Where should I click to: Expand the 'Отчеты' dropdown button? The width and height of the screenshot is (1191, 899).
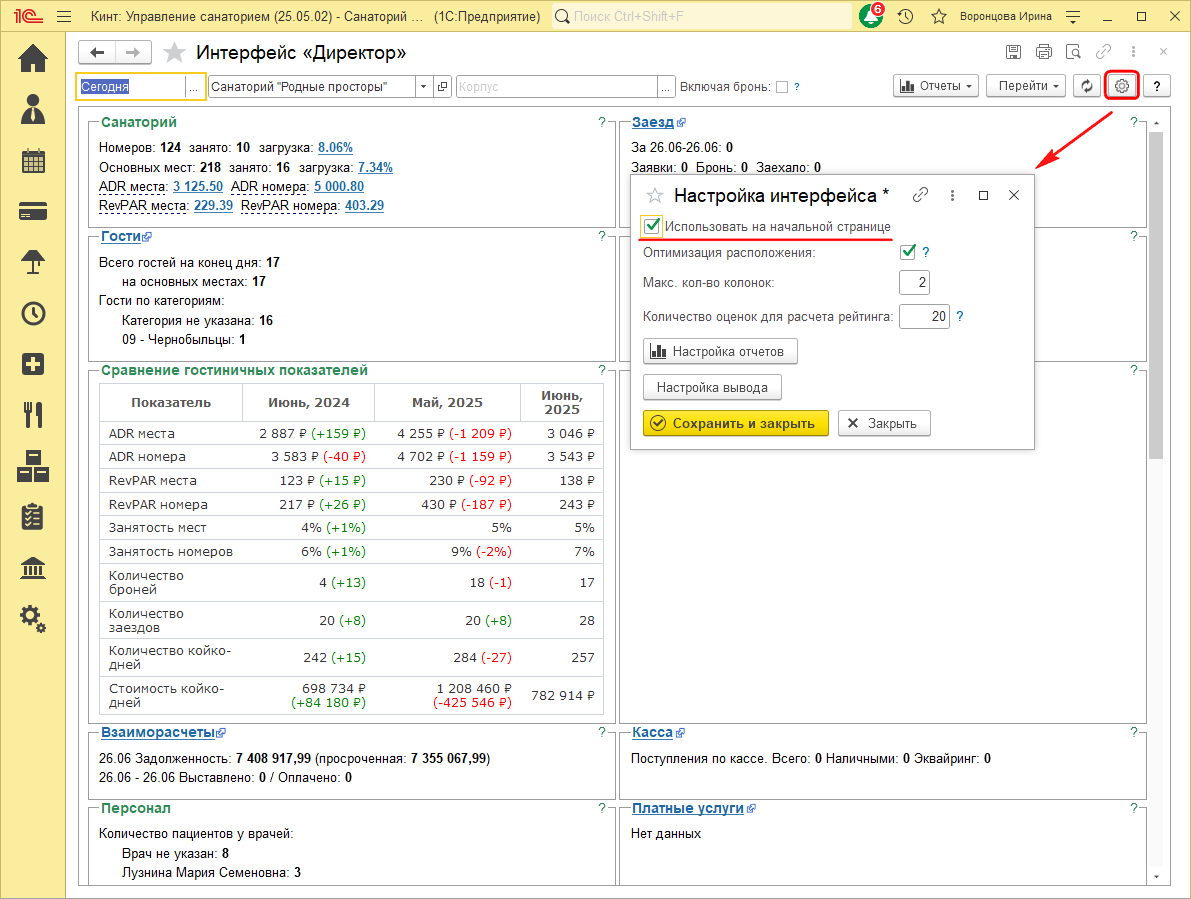[x=936, y=86]
